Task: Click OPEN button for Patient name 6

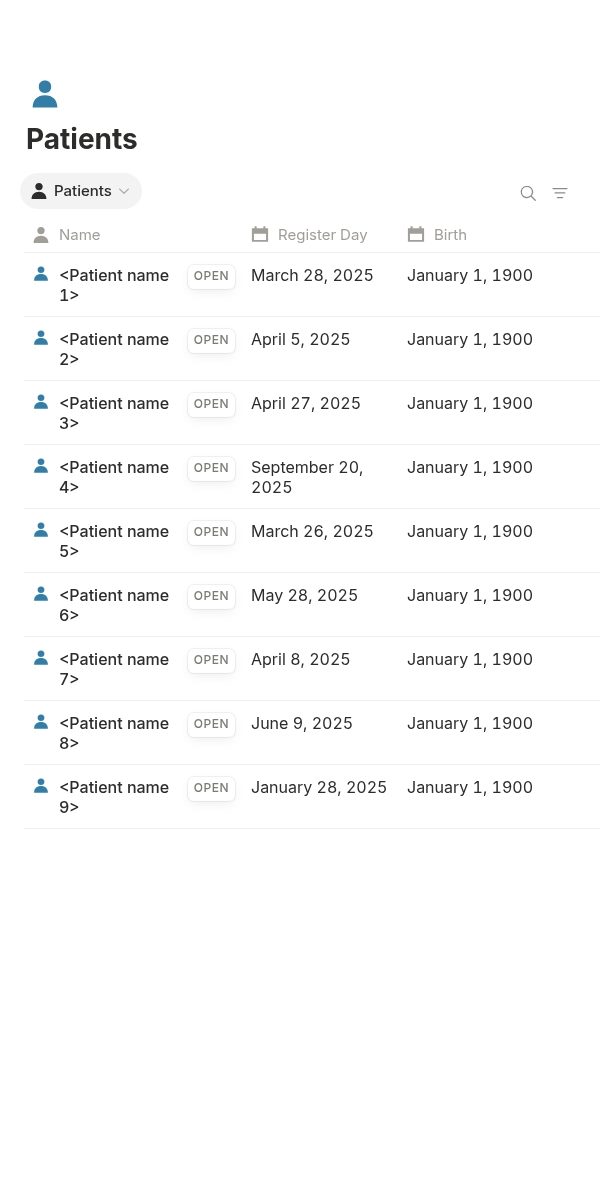Action: pos(211,596)
